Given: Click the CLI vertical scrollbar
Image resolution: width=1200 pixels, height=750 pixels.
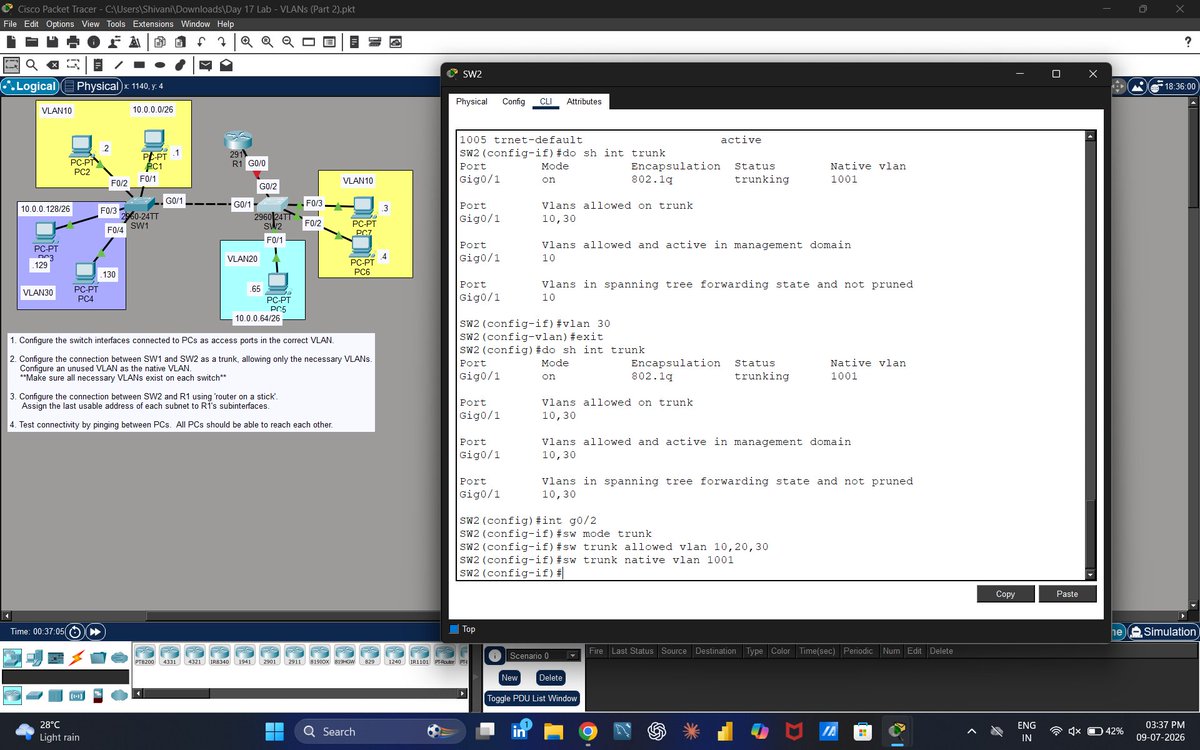Looking at the screenshot, I should point(1090,355).
